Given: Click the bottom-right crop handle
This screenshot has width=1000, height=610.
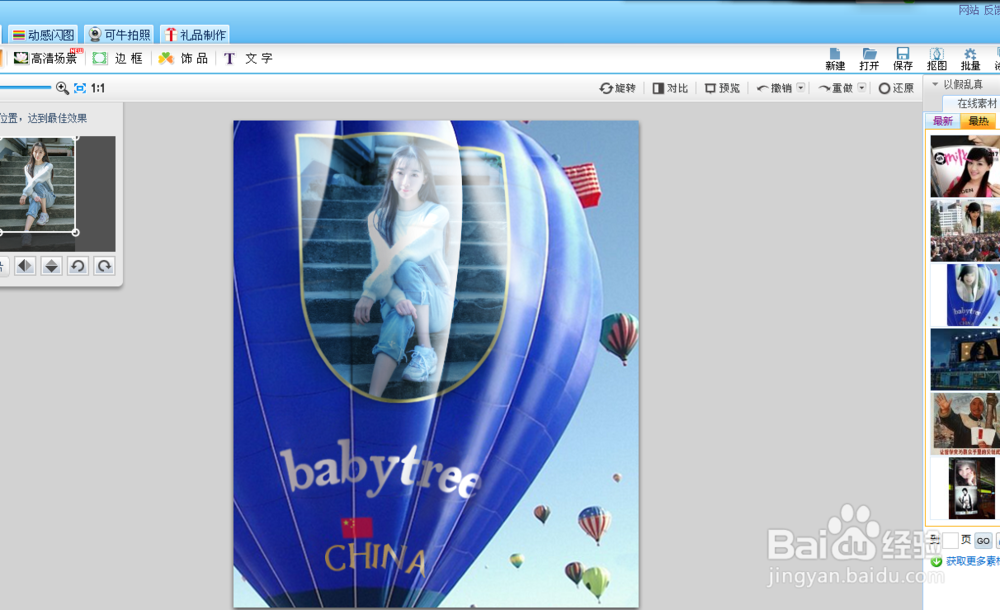Looking at the screenshot, I should [x=75, y=232].
